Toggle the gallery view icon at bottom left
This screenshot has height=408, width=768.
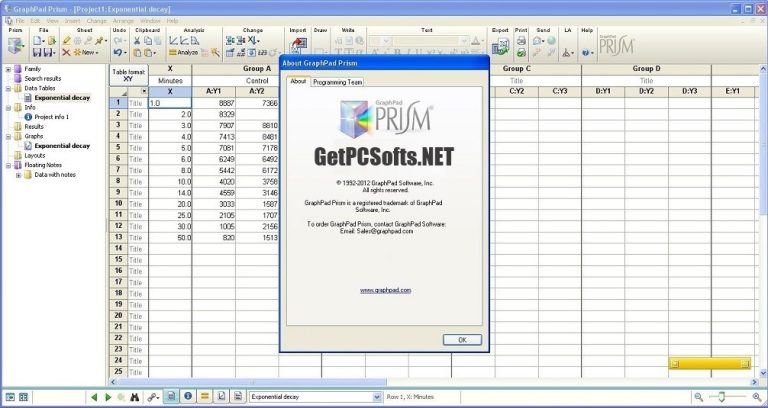pyautogui.click(x=23, y=397)
